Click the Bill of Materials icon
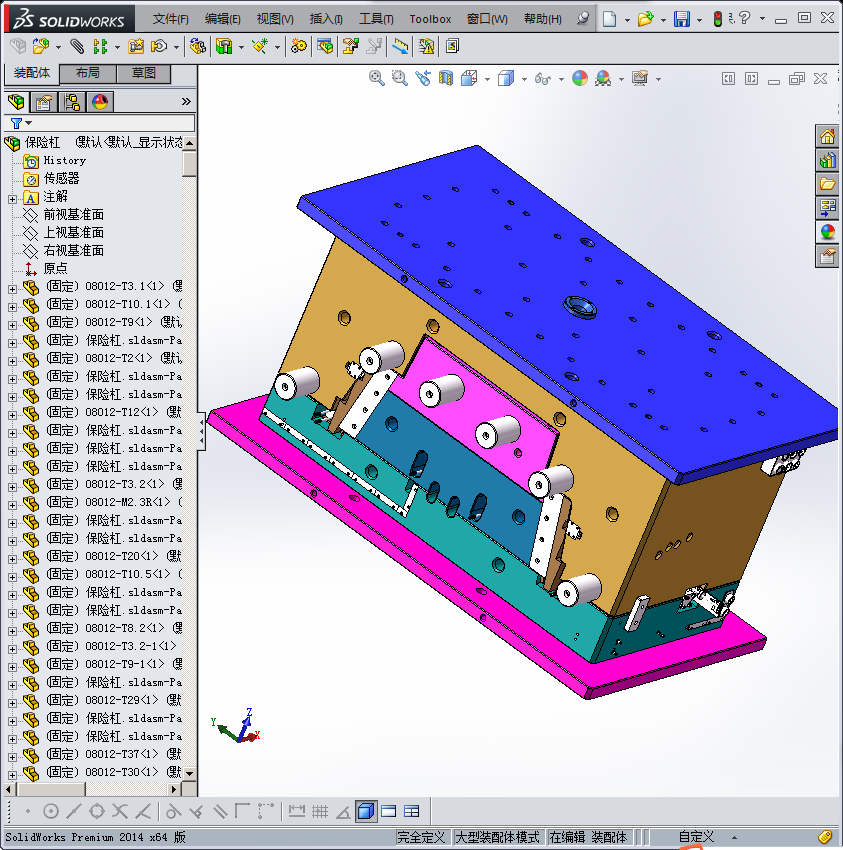The width and height of the screenshot is (843, 850). click(325, 46)
